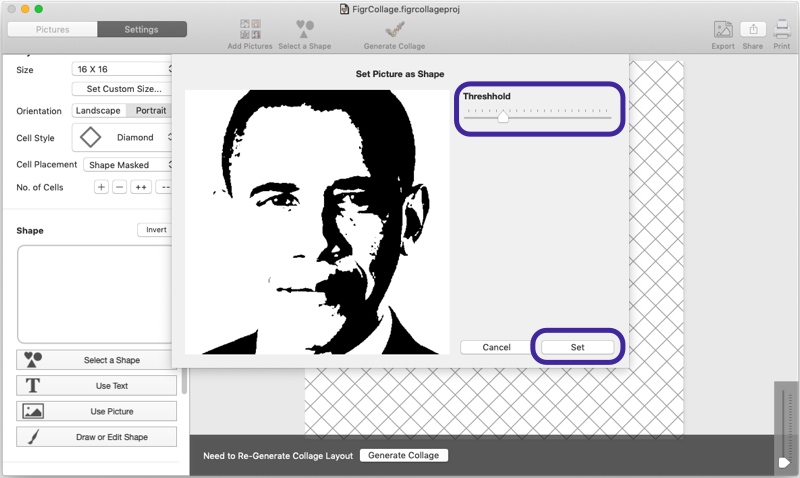Screen dimensions: 800x478
Task: Click the Set Custom Size button
Action: (122, 89)
